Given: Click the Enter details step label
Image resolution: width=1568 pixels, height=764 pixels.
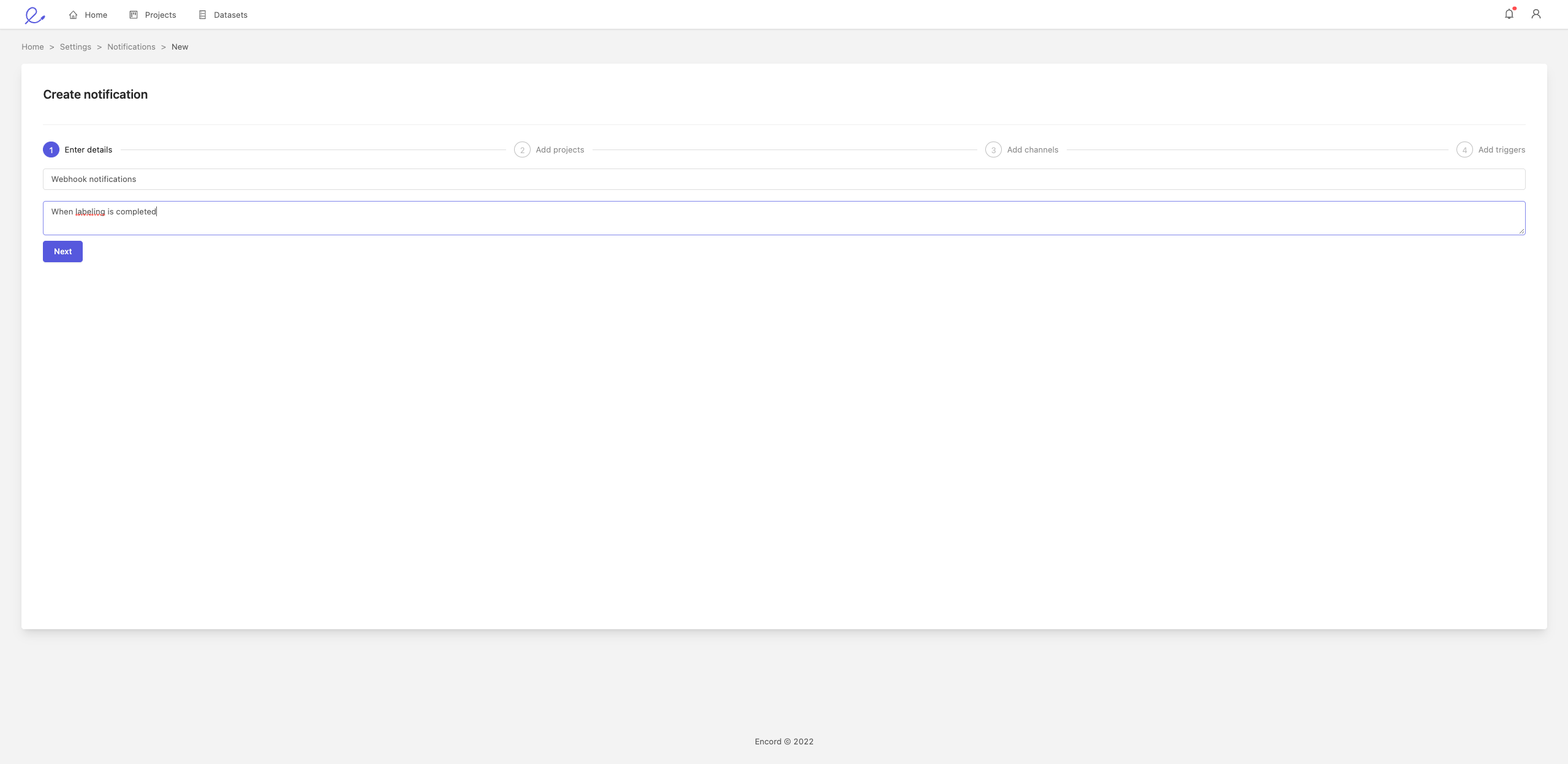Looking at the screenshot, I should click(x=88, y=150).
